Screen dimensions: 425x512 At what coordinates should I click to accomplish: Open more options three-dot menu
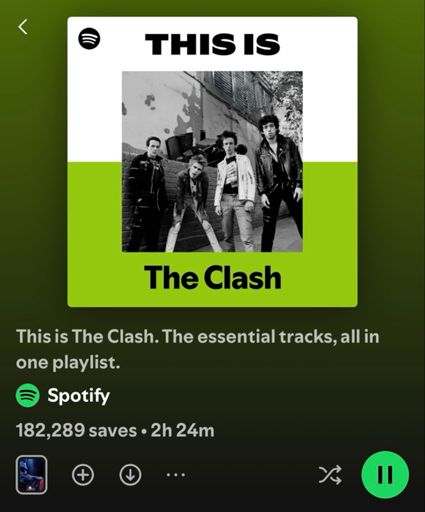coord(176,474)
